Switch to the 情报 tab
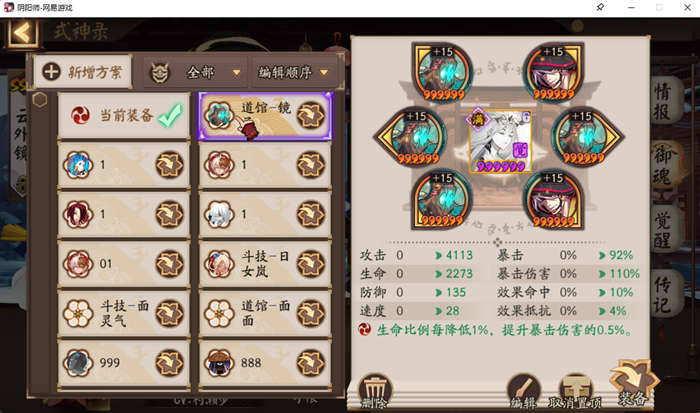The height and width of the screenshot is (413, 700). point(662,101)
